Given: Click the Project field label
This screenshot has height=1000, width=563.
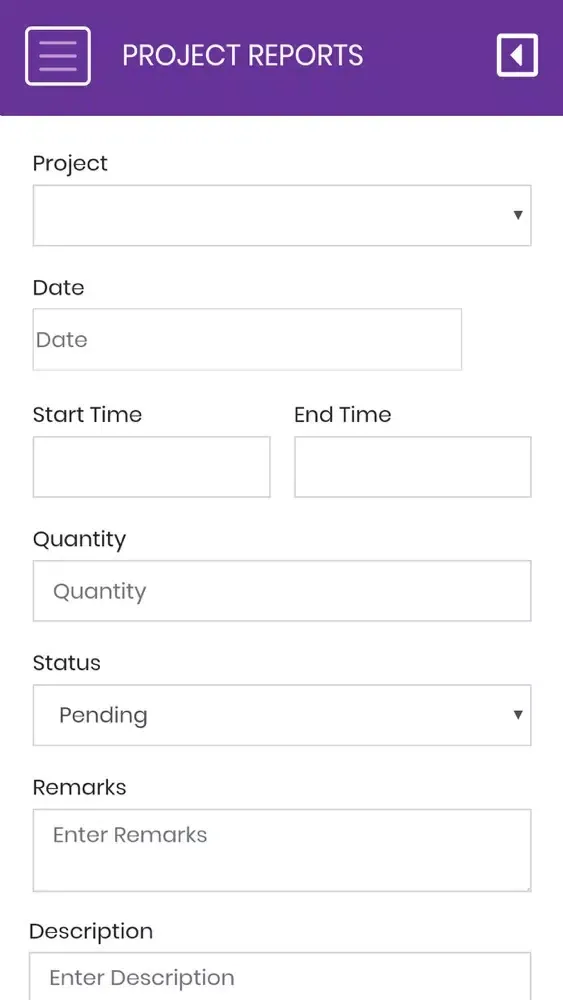Looking at the screenshot, I should (x=70, y=163).
